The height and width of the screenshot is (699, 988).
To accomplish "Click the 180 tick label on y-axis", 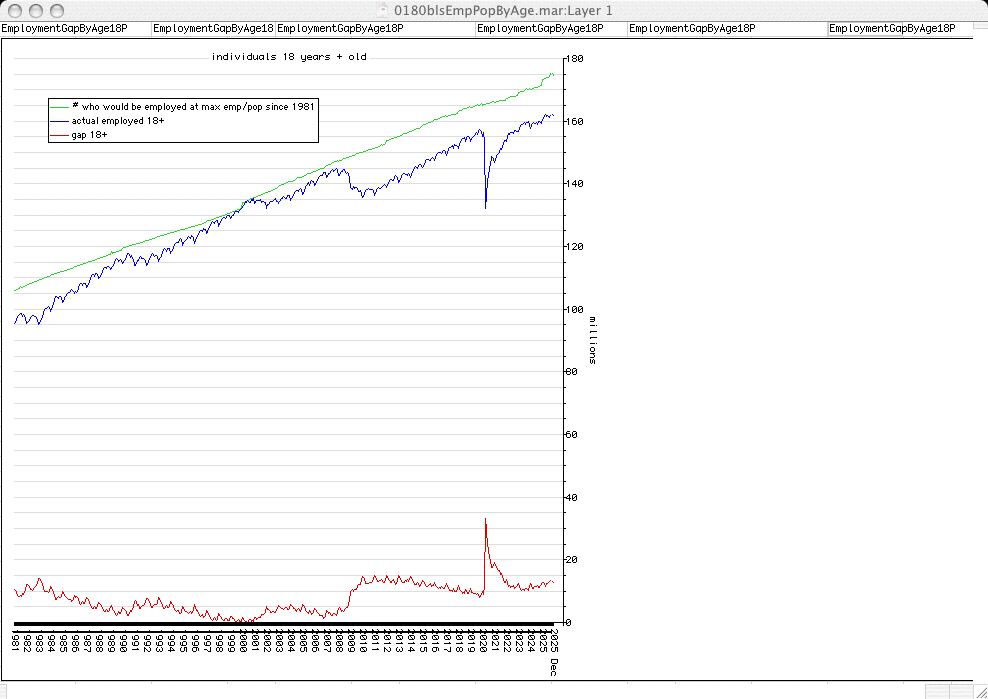I will click(575, 60).
